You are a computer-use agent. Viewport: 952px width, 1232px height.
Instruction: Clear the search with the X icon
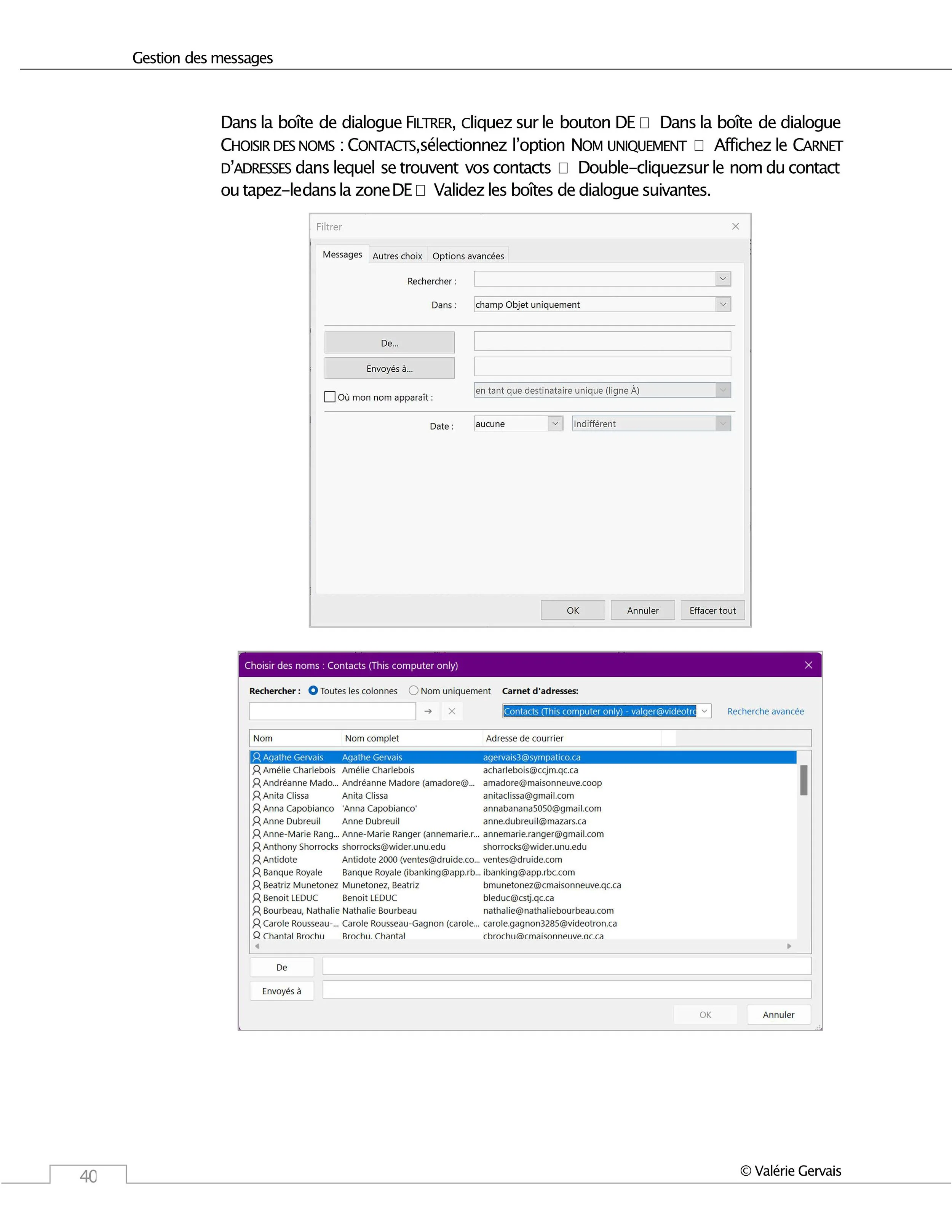pyautogui.click(x=452, y=711)
